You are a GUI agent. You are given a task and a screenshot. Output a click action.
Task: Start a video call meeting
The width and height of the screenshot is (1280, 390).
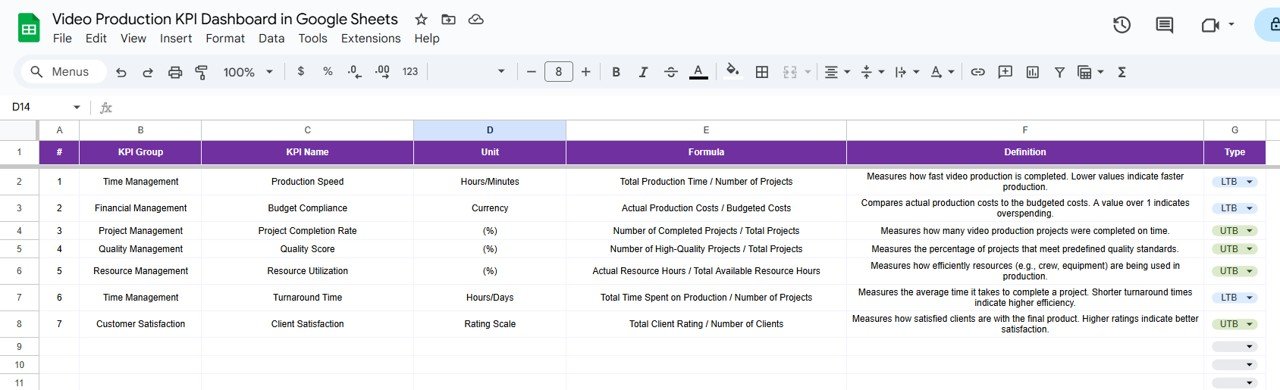pos(1210,25)
